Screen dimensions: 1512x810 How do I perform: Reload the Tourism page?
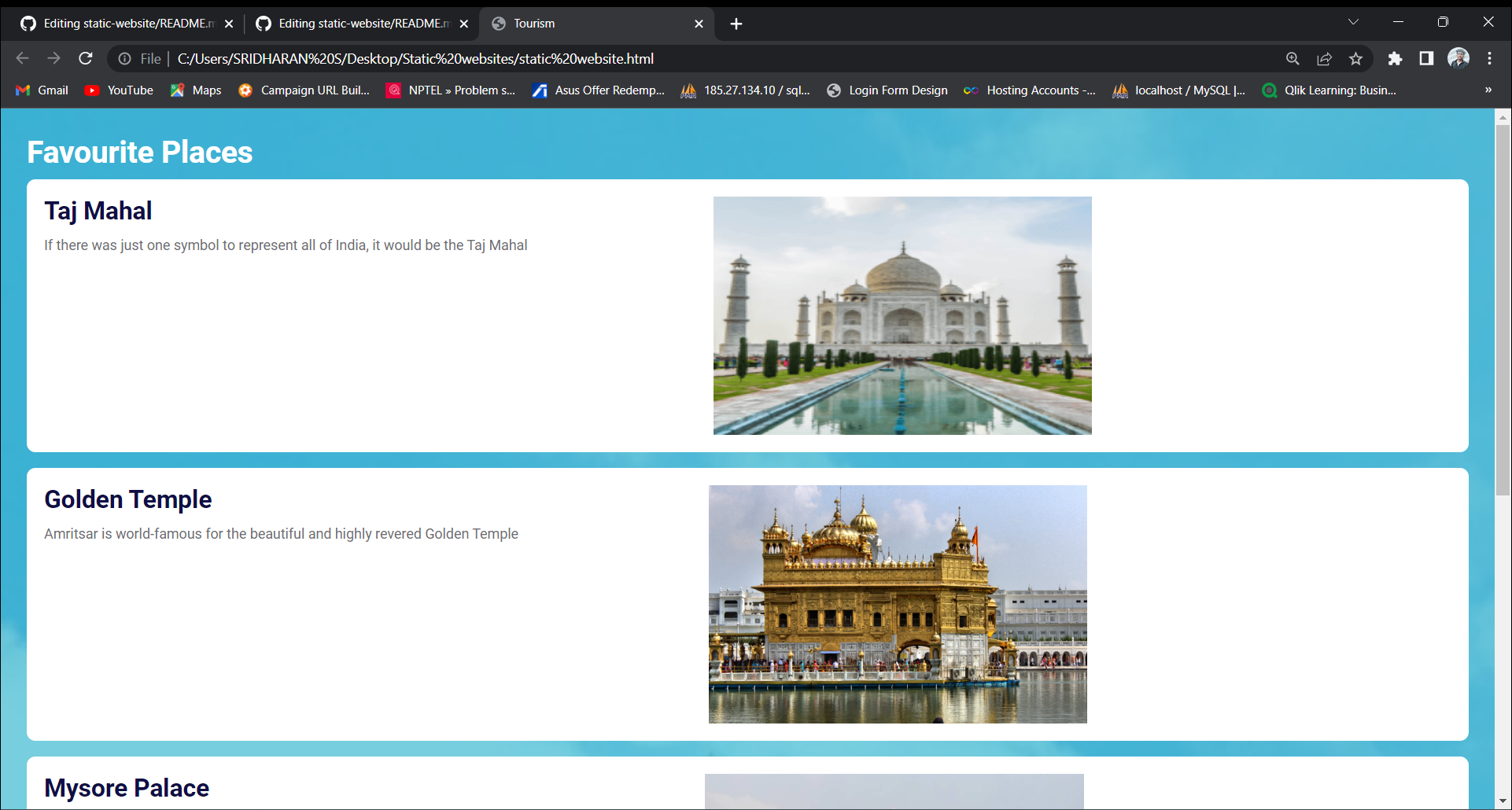pyautogui.click(x=86, y=58)
